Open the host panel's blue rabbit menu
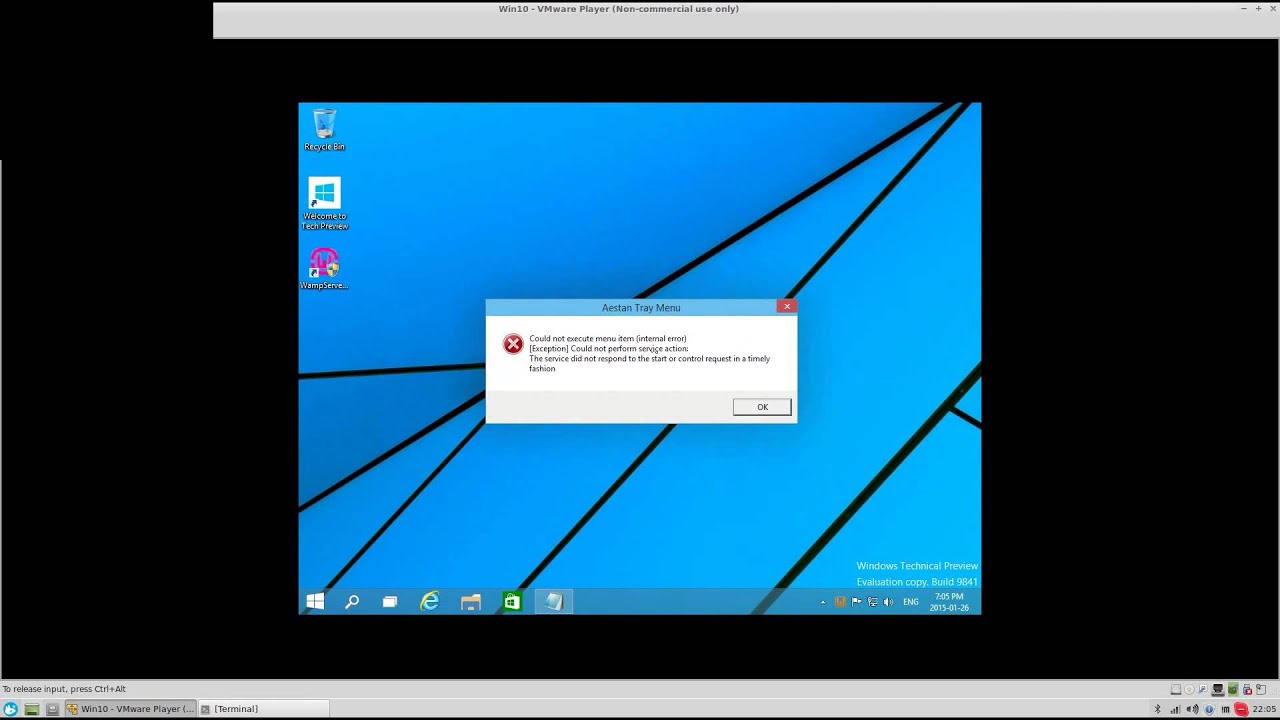1280x720 pixels. point(10,709)
